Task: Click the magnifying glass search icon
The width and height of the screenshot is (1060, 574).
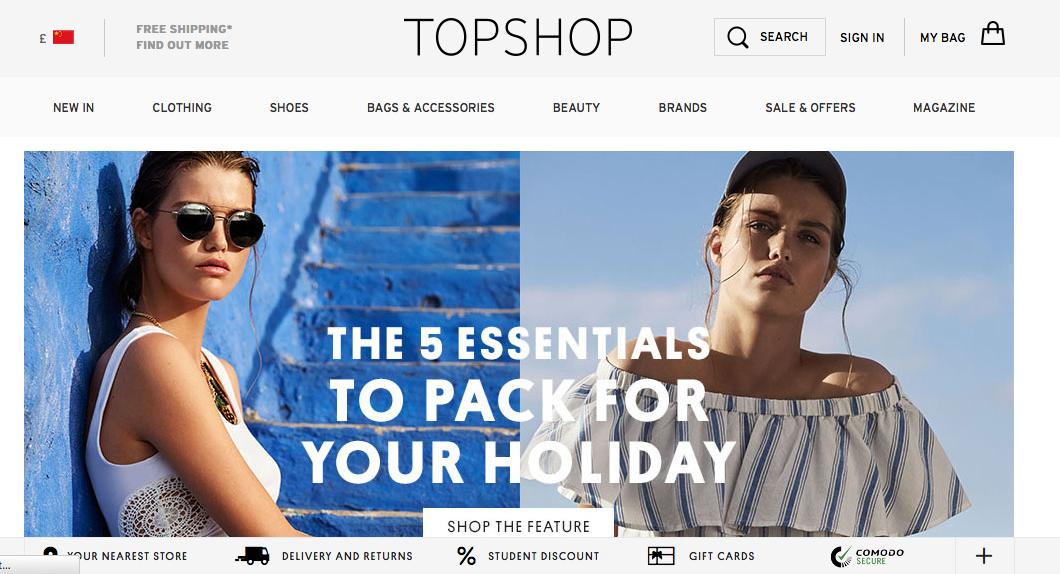Action: point(738,37)
